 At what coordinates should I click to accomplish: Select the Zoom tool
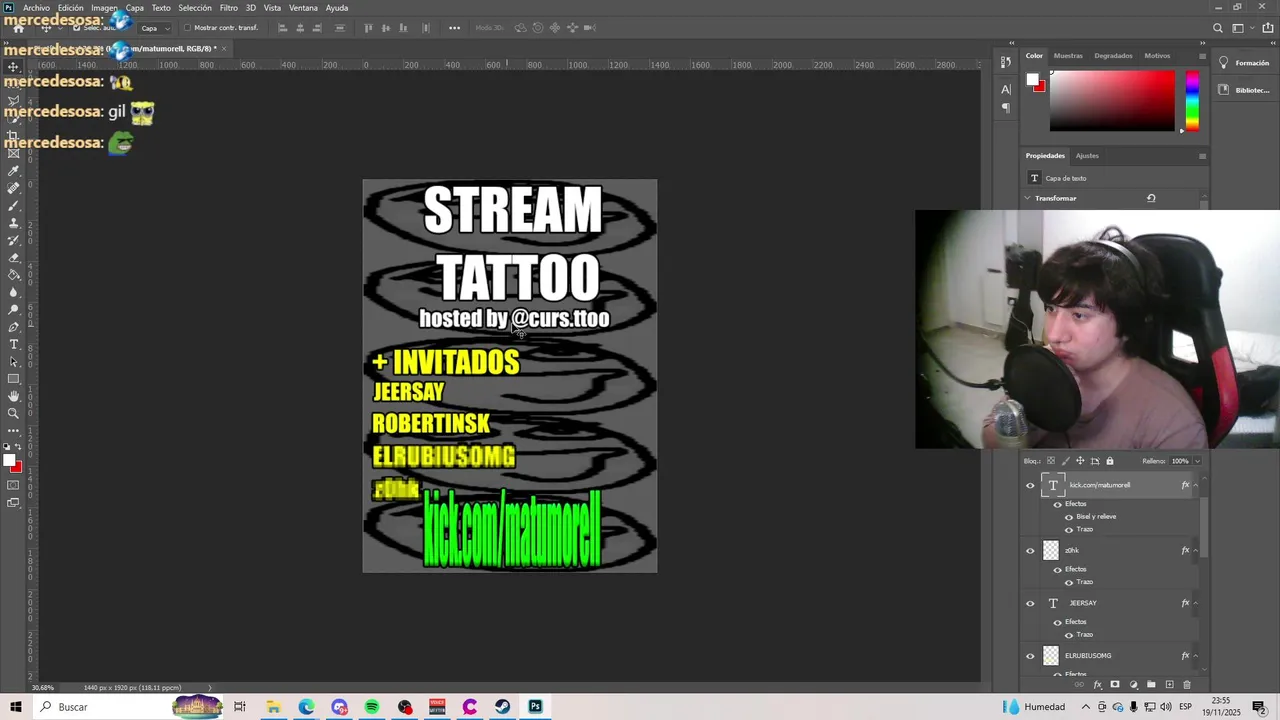pyautogui.click(x=13, y=413)
